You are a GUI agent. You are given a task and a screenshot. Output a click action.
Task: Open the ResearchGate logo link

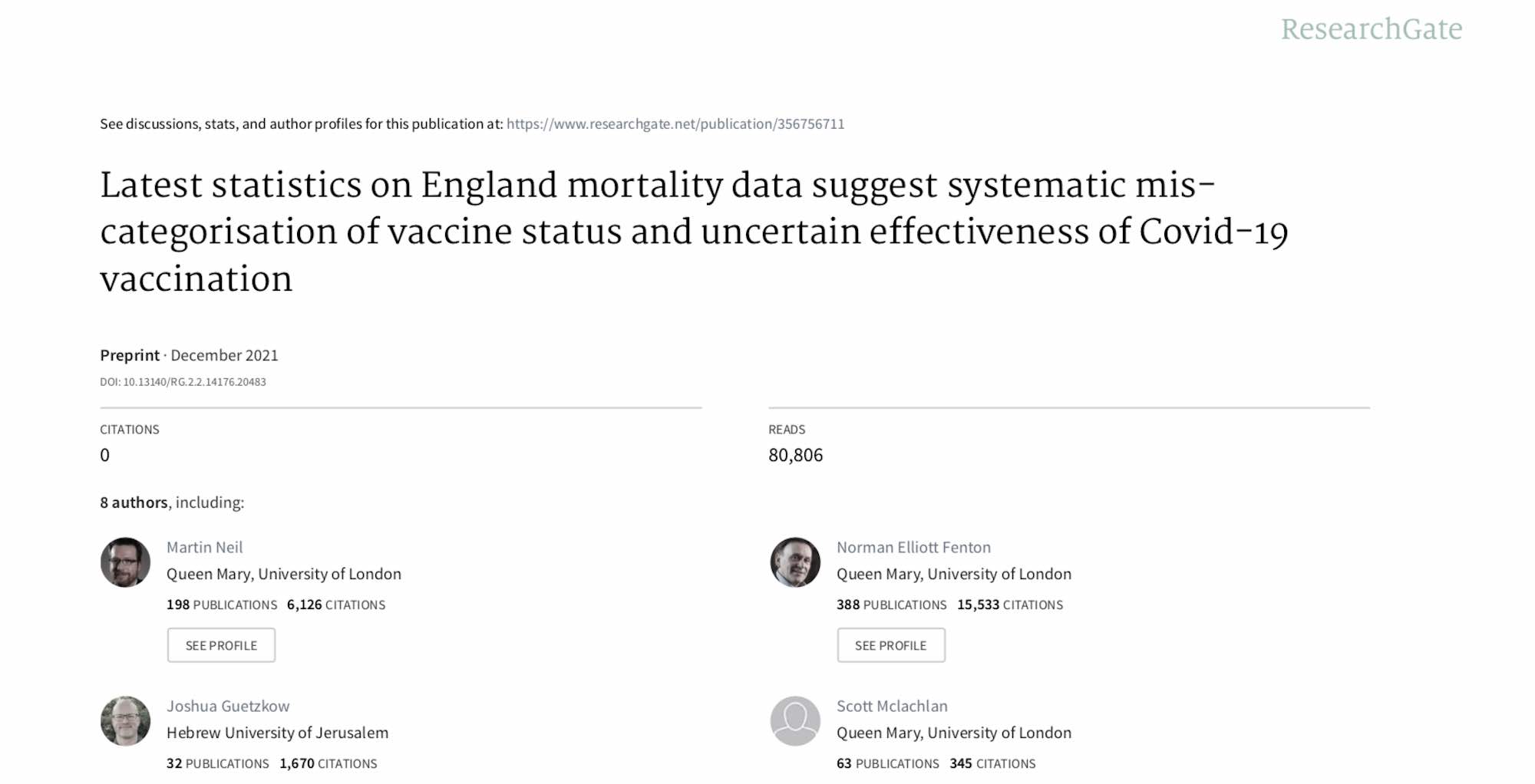[x=1372, y=29]
